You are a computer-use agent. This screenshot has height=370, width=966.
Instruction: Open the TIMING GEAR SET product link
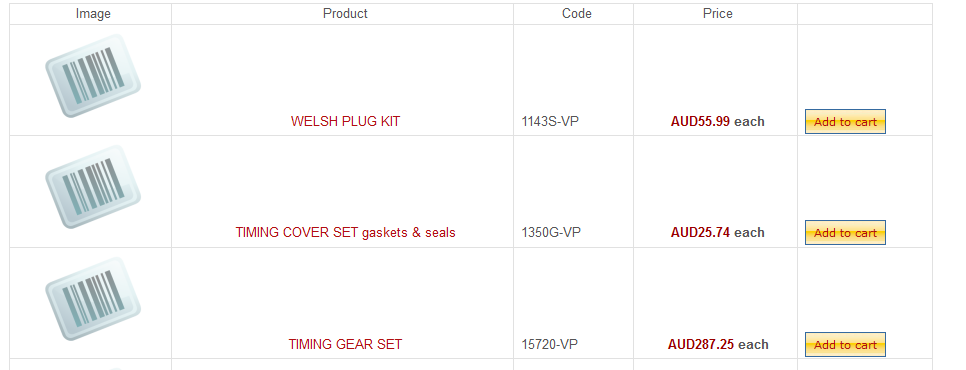(345, 344)
